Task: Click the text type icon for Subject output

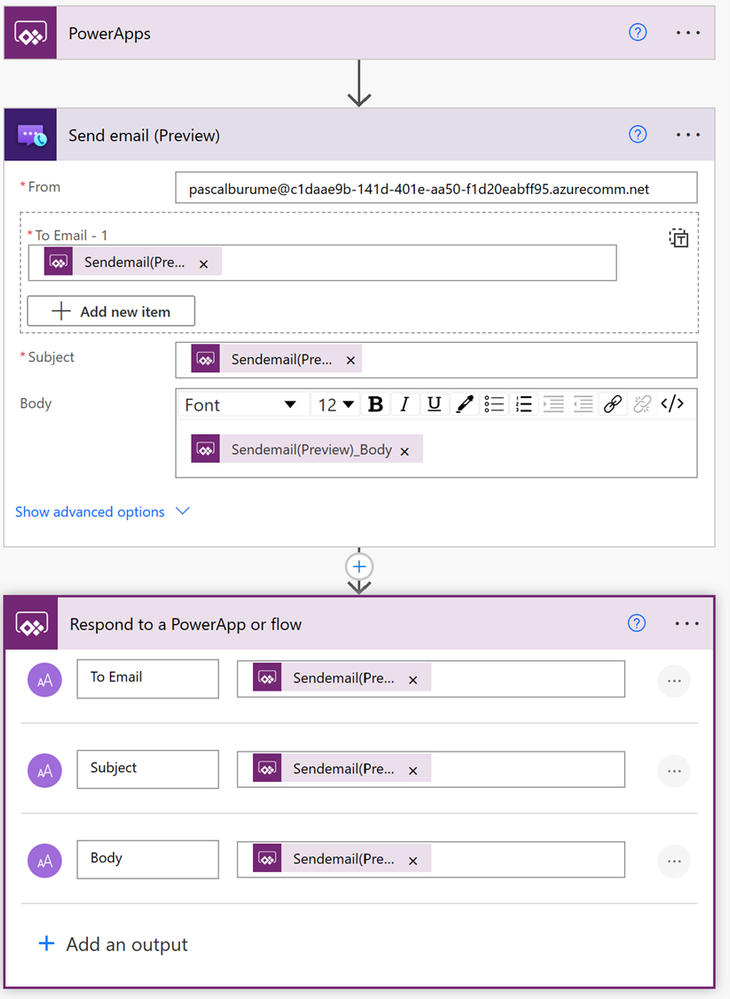Action: point(45,770)
